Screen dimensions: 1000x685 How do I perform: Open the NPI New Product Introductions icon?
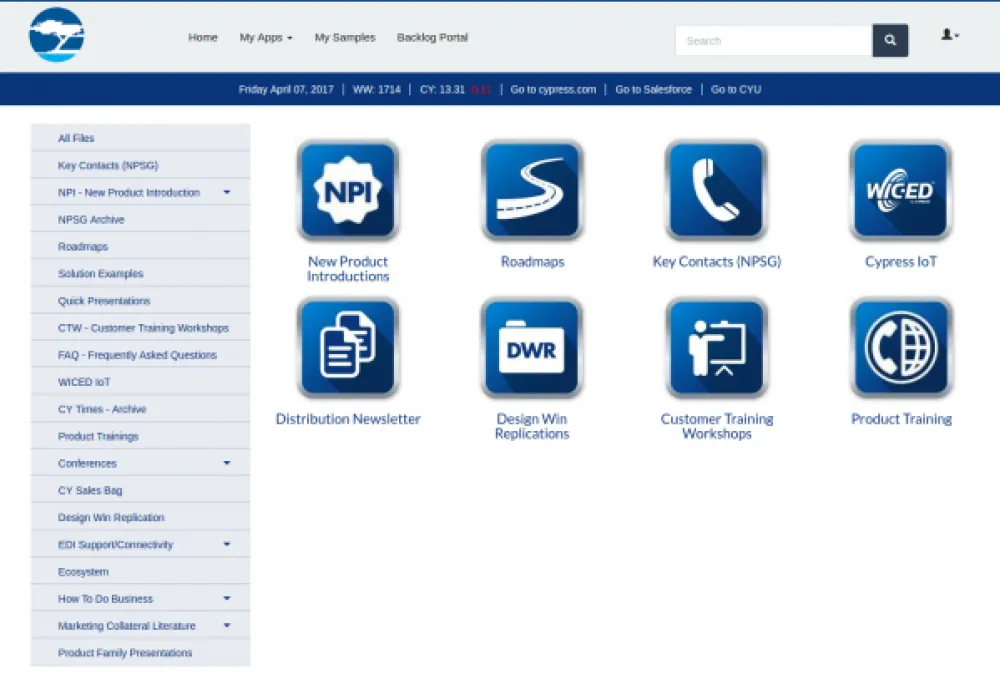click(x=348, y=190)
